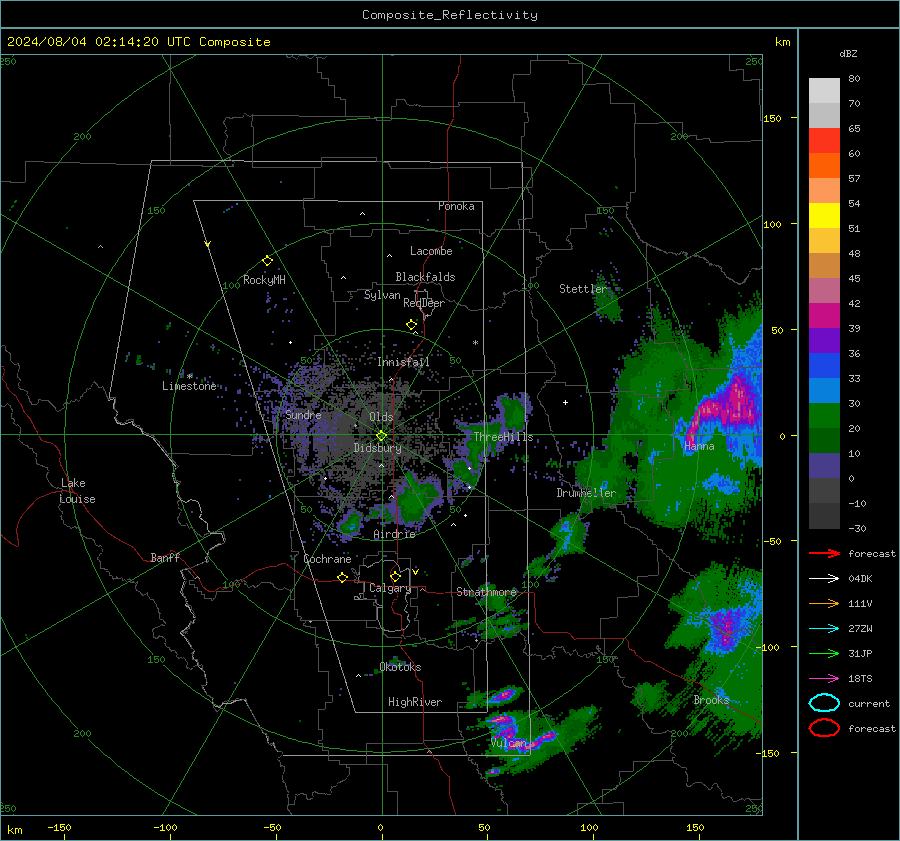Click the Composite_Reflectivity title
The width and height of the screenshot is (900, 841).
click(x=450, y=15)
